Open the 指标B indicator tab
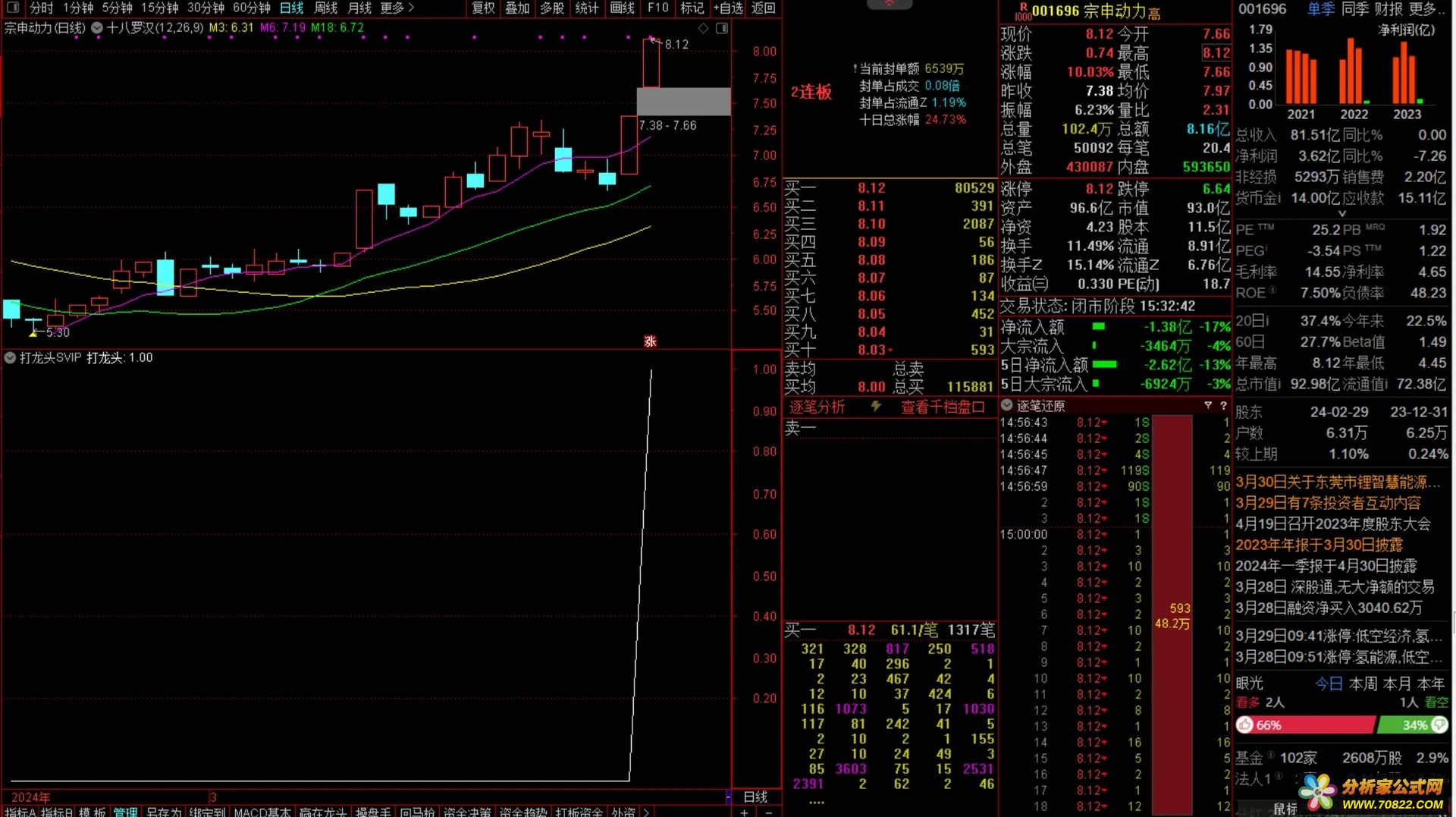This screenshot has height=817, width=1456. click(x=57, y=812)
